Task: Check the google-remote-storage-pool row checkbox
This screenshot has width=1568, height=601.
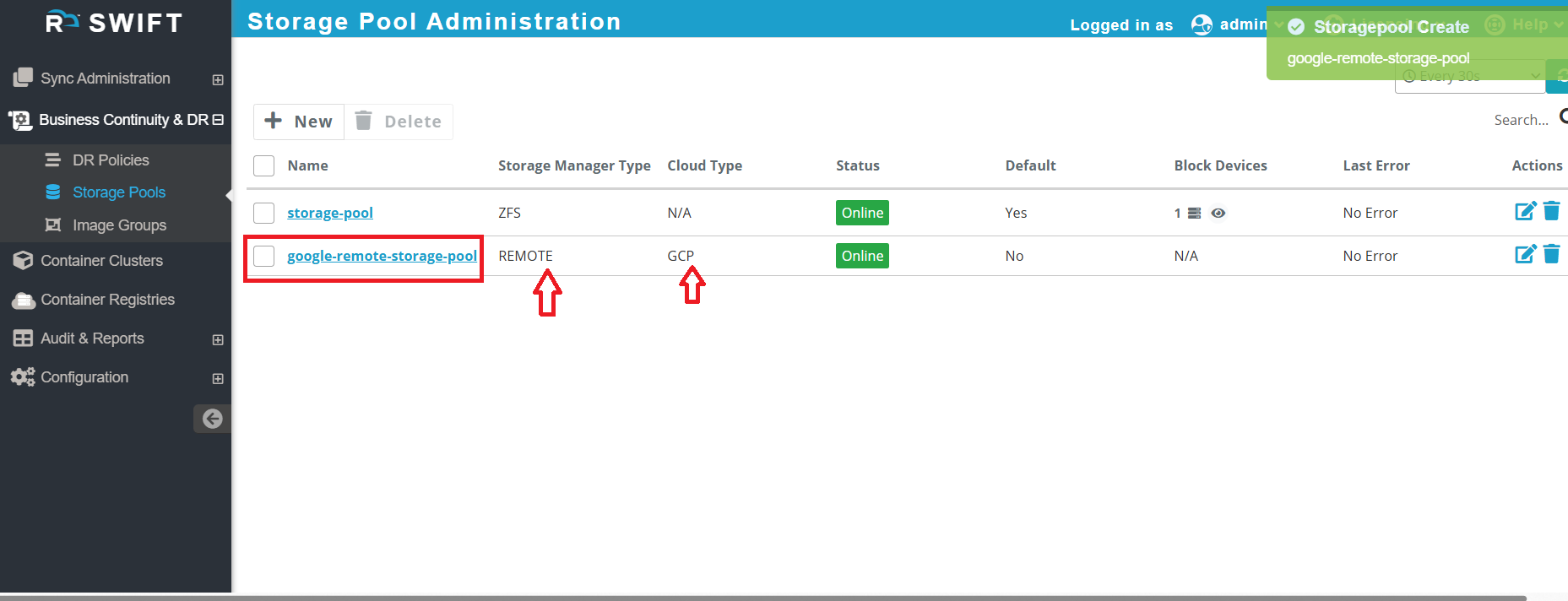Action: [x=264, y=256]
